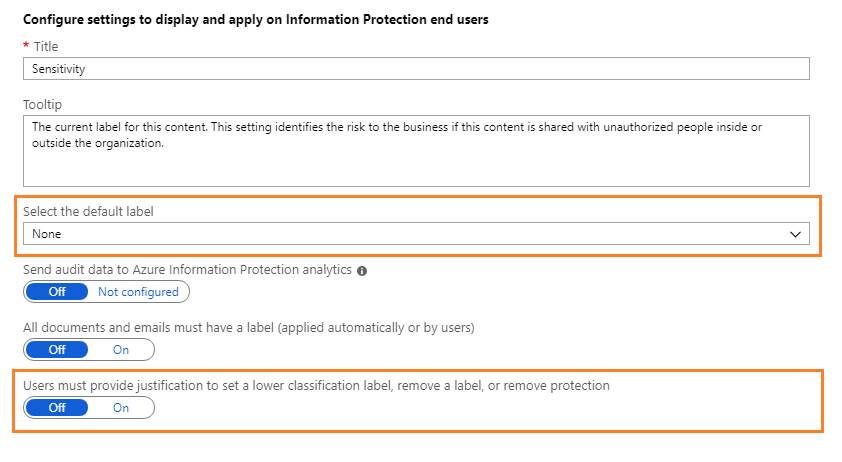Click the All documents and emails setting text

click(247, 328)
